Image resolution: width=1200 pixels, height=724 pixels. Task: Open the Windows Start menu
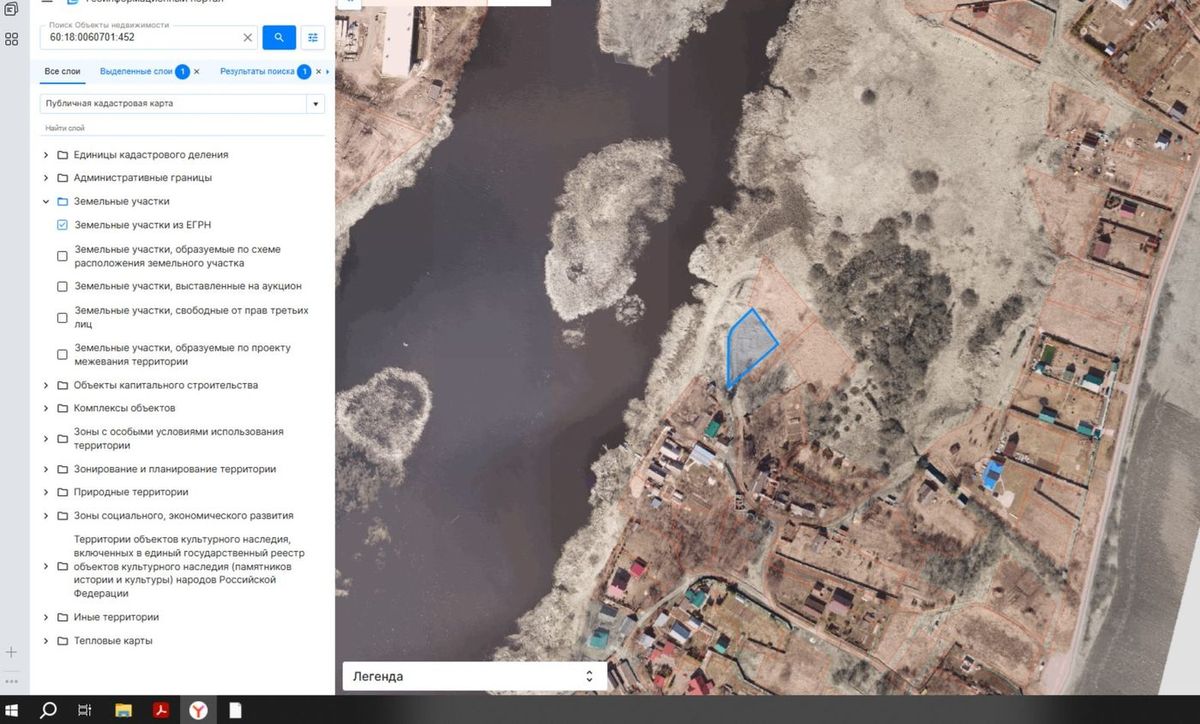[x=12, y=710]
